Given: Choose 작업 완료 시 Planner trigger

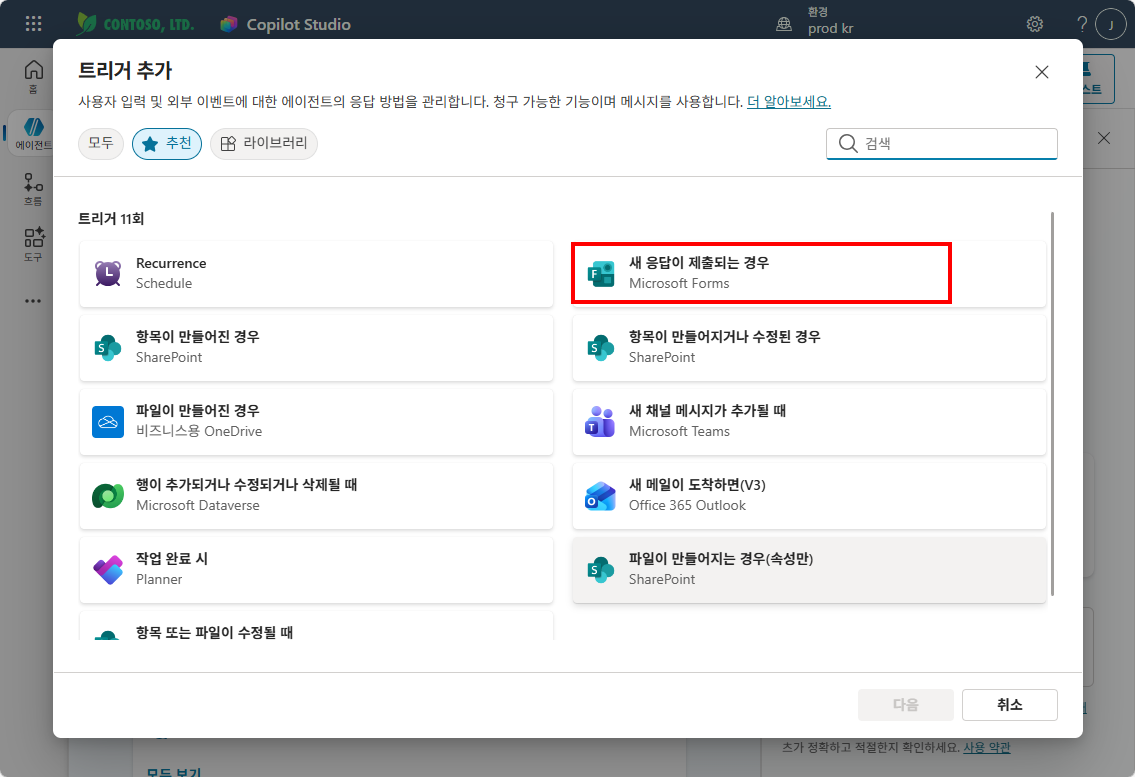Looking at the screenshot, I should tap(316, 570).
